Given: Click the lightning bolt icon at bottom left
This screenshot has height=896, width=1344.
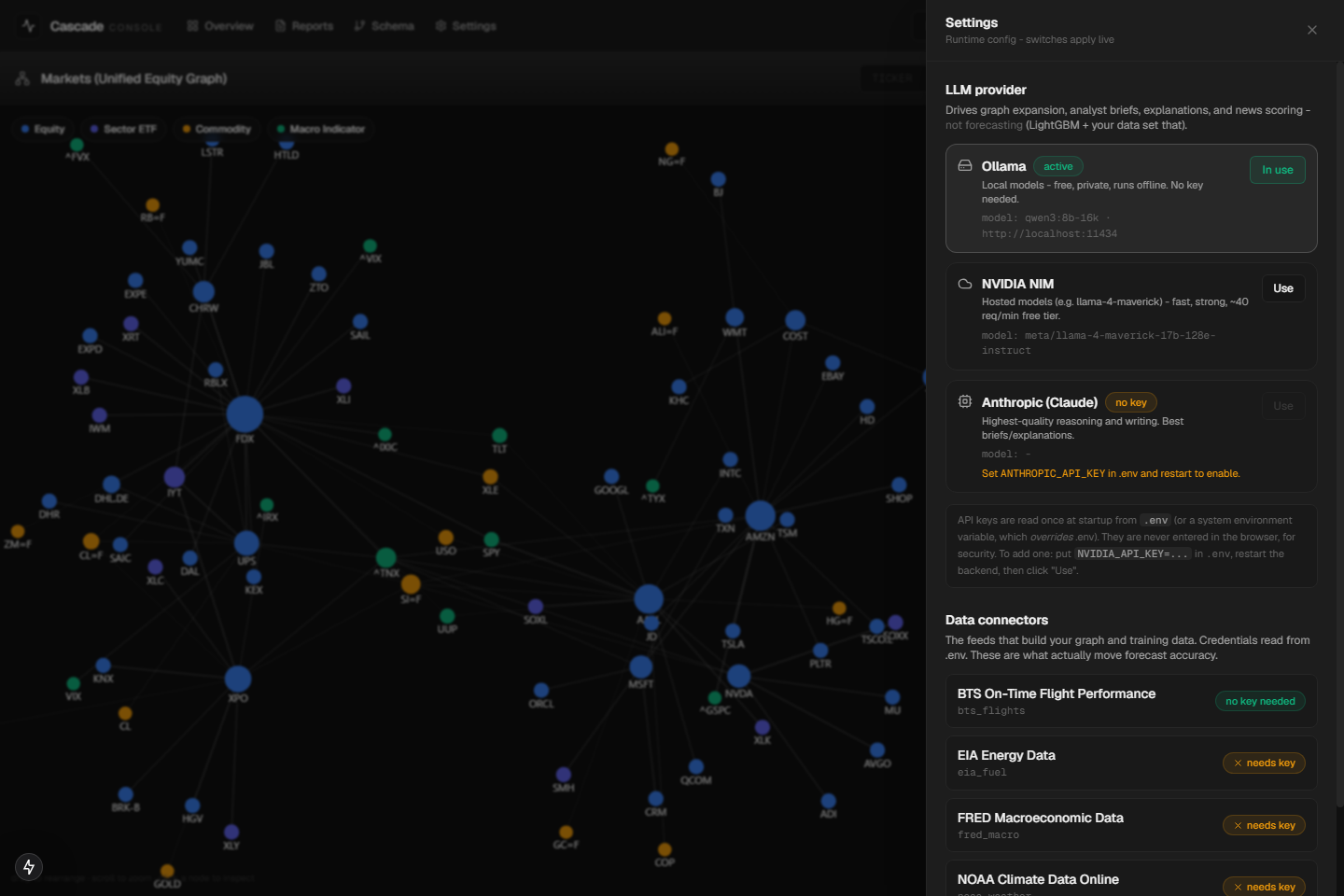Looking at the screenshot, I should (x=29, y=867).
